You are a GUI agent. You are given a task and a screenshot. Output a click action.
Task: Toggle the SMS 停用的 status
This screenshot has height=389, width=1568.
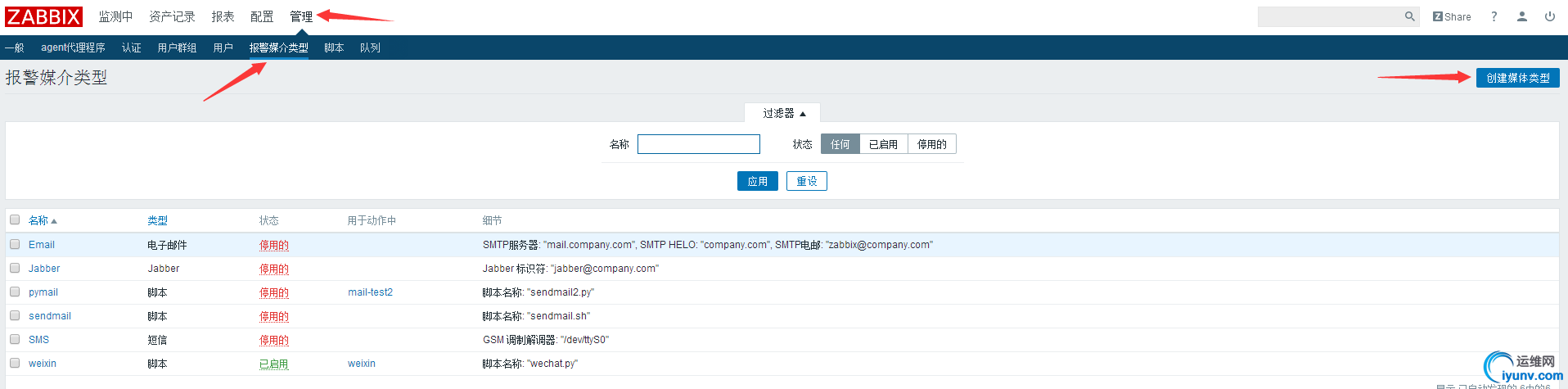click(274, 340)
